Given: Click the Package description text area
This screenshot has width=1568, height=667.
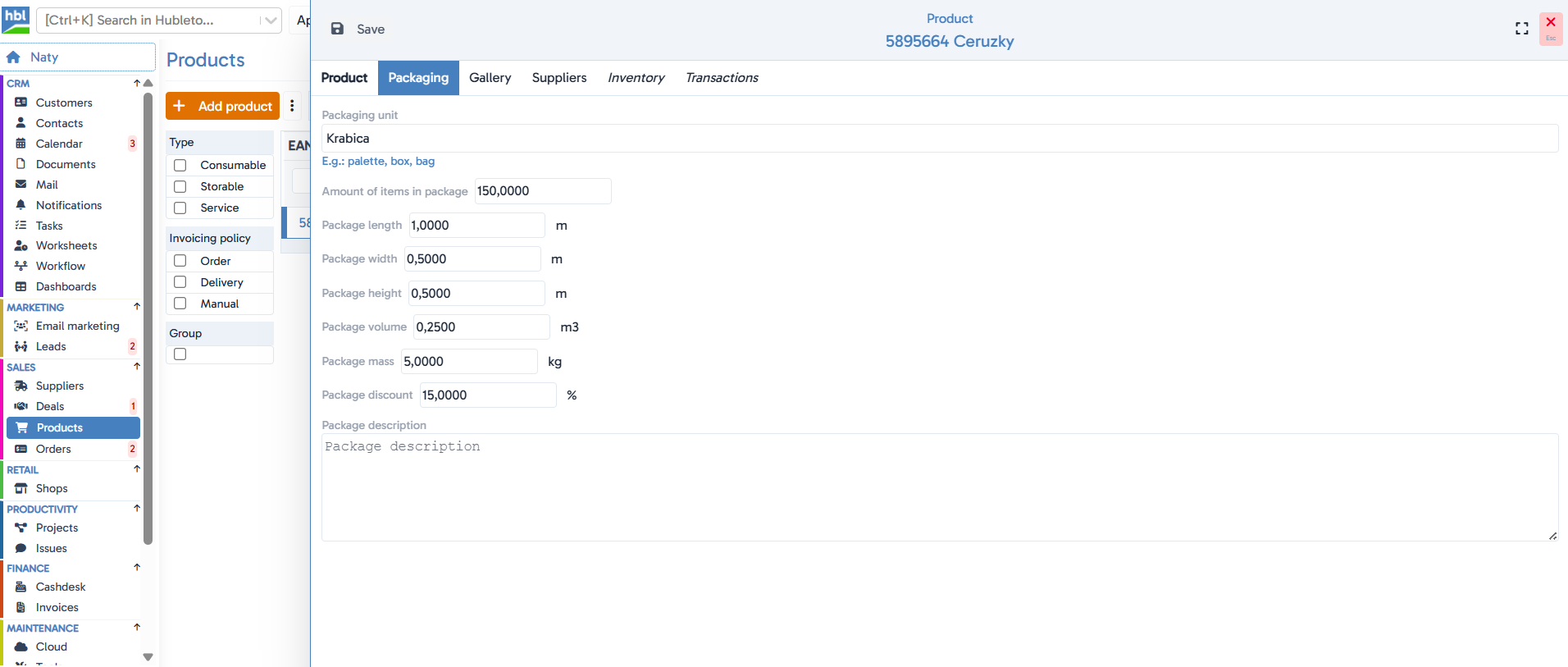Looking at the screenshot, I should click(x=940, y=487).
